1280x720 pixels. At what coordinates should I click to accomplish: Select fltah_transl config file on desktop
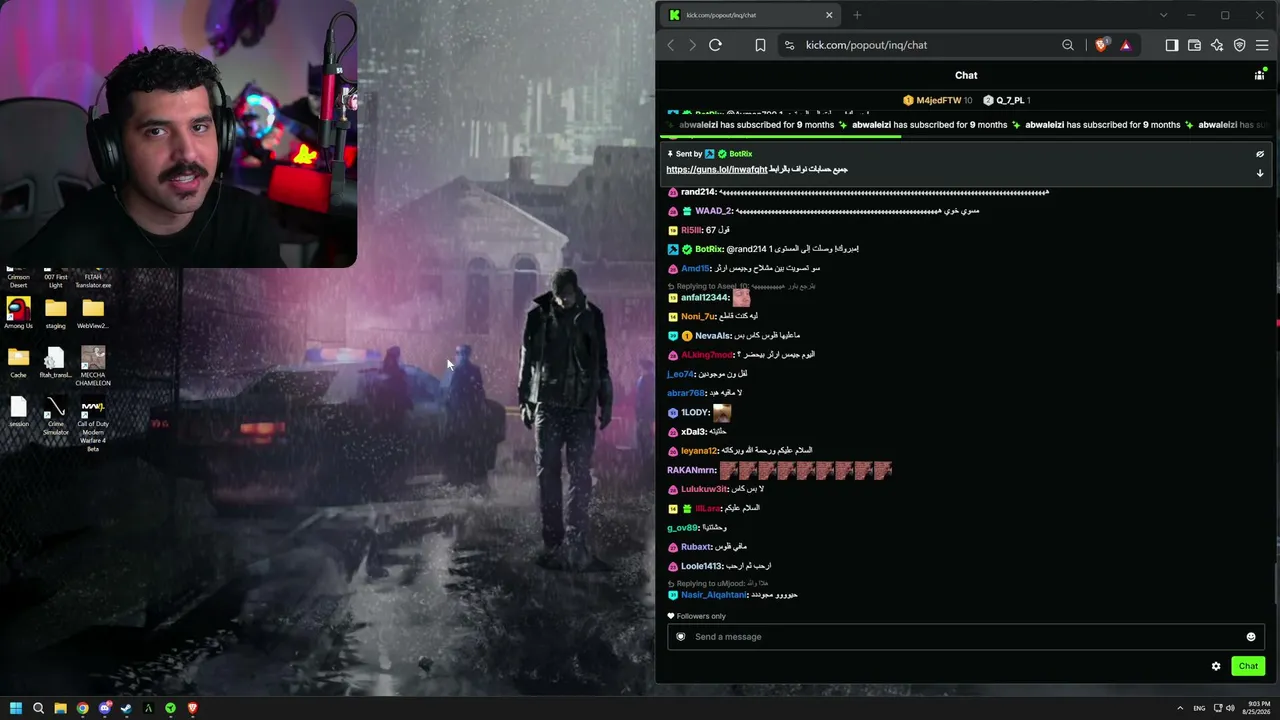click(x=56, y=363)
